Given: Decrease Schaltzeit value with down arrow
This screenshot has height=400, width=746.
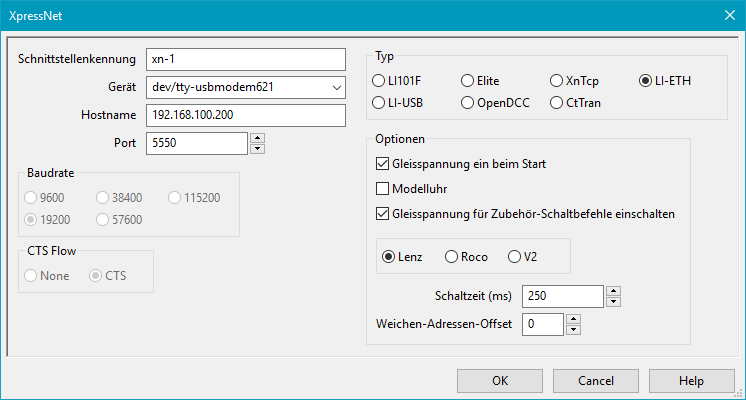Looking at the screenshot, I should click(x=614, y=301).
